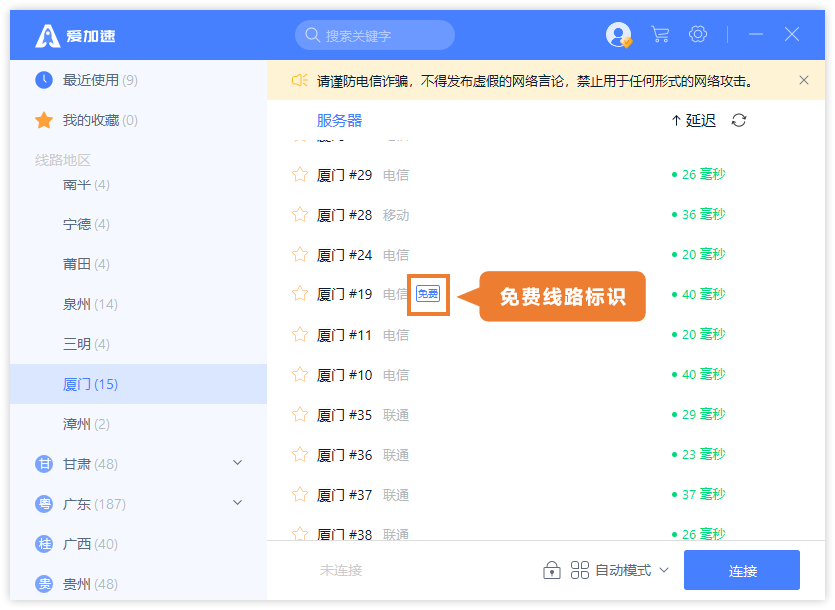The height and width of the screenshot is (610, 835).
Task: Select the 厦门 (15) region
Action: (138, 384)
